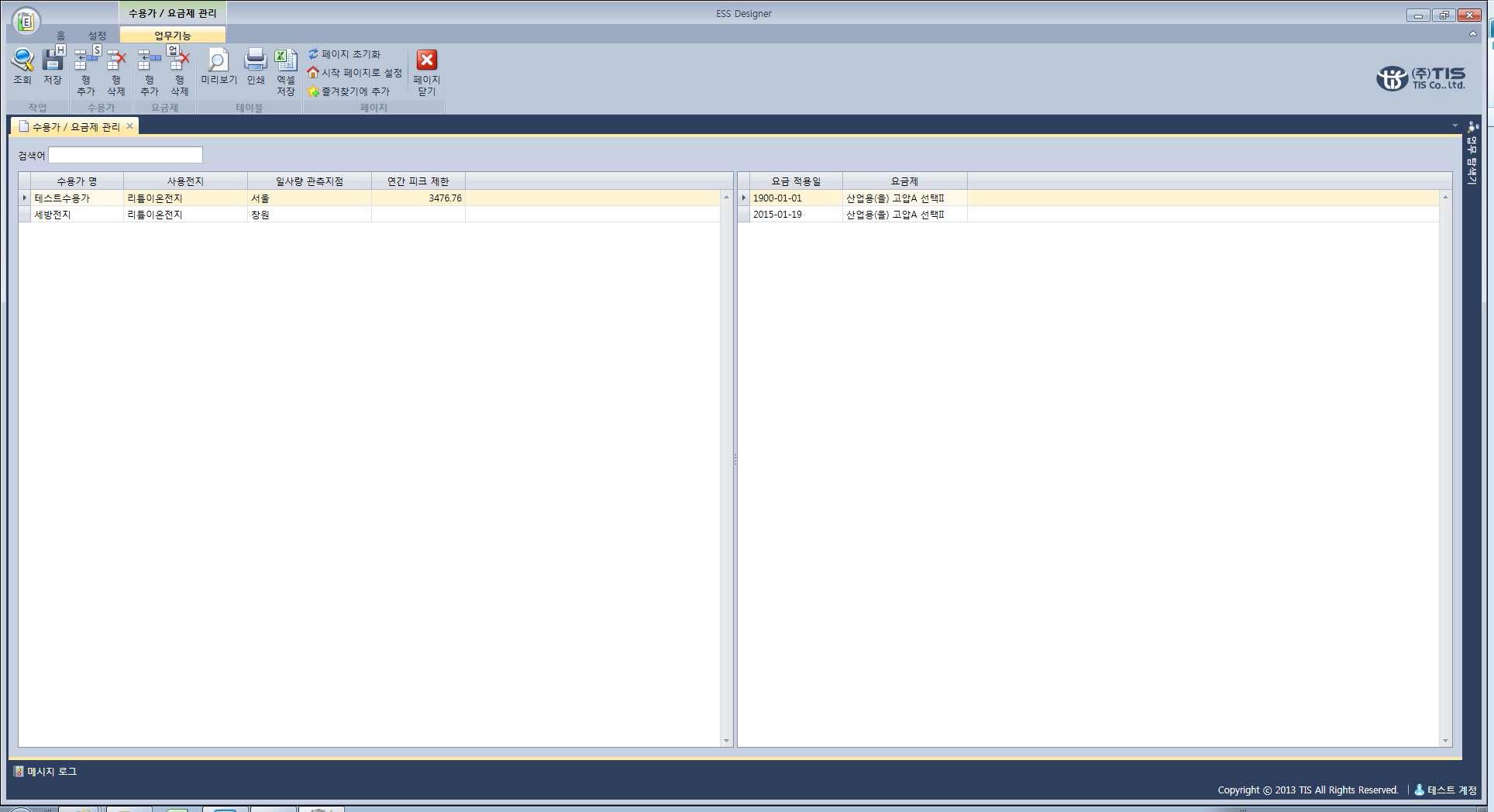Click the 인쇄 printer icon

(x=256, y=60)
